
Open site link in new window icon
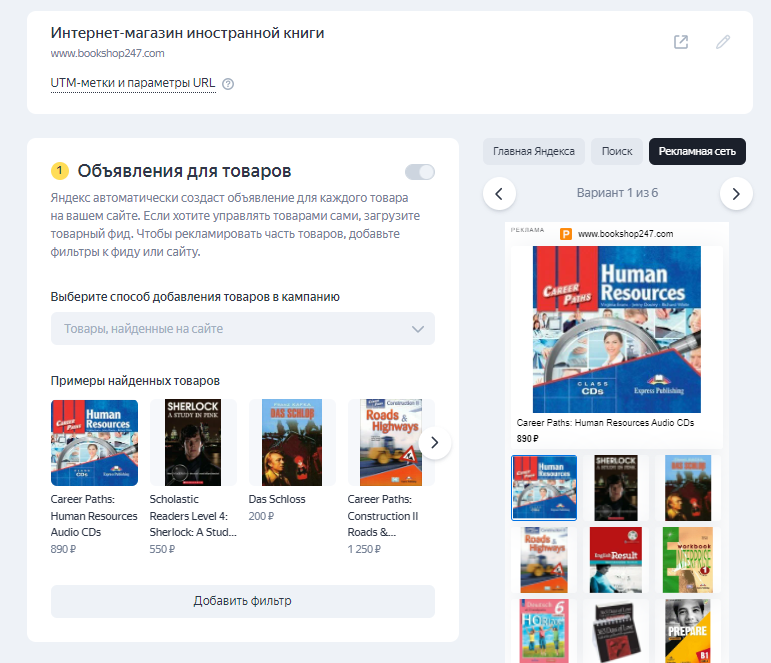click(681, 42)
